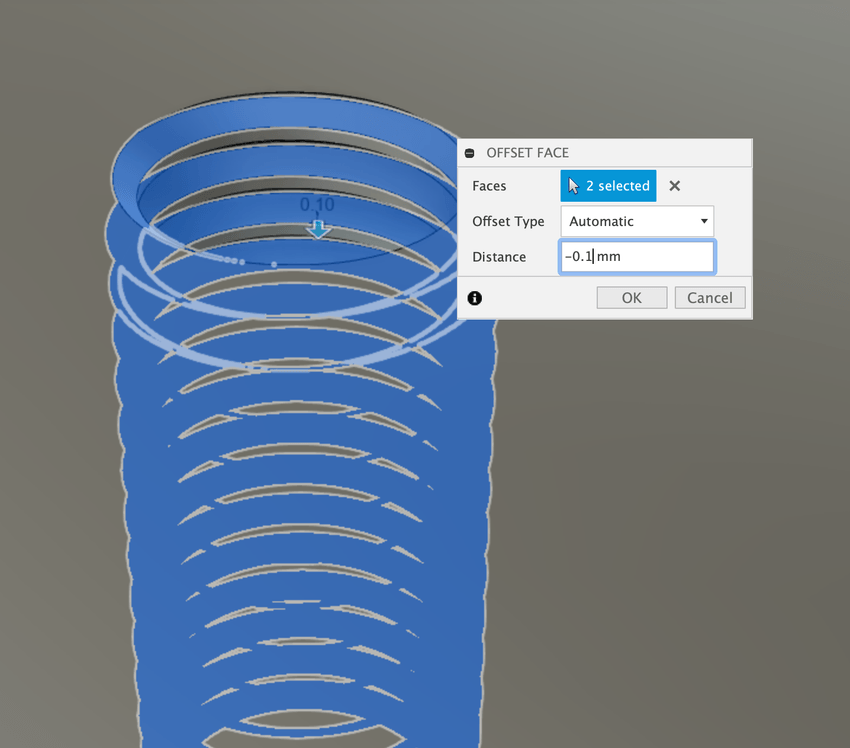
Task: Collapse the OFFSET FACE dialog header icon
Action: pos(470,153)
